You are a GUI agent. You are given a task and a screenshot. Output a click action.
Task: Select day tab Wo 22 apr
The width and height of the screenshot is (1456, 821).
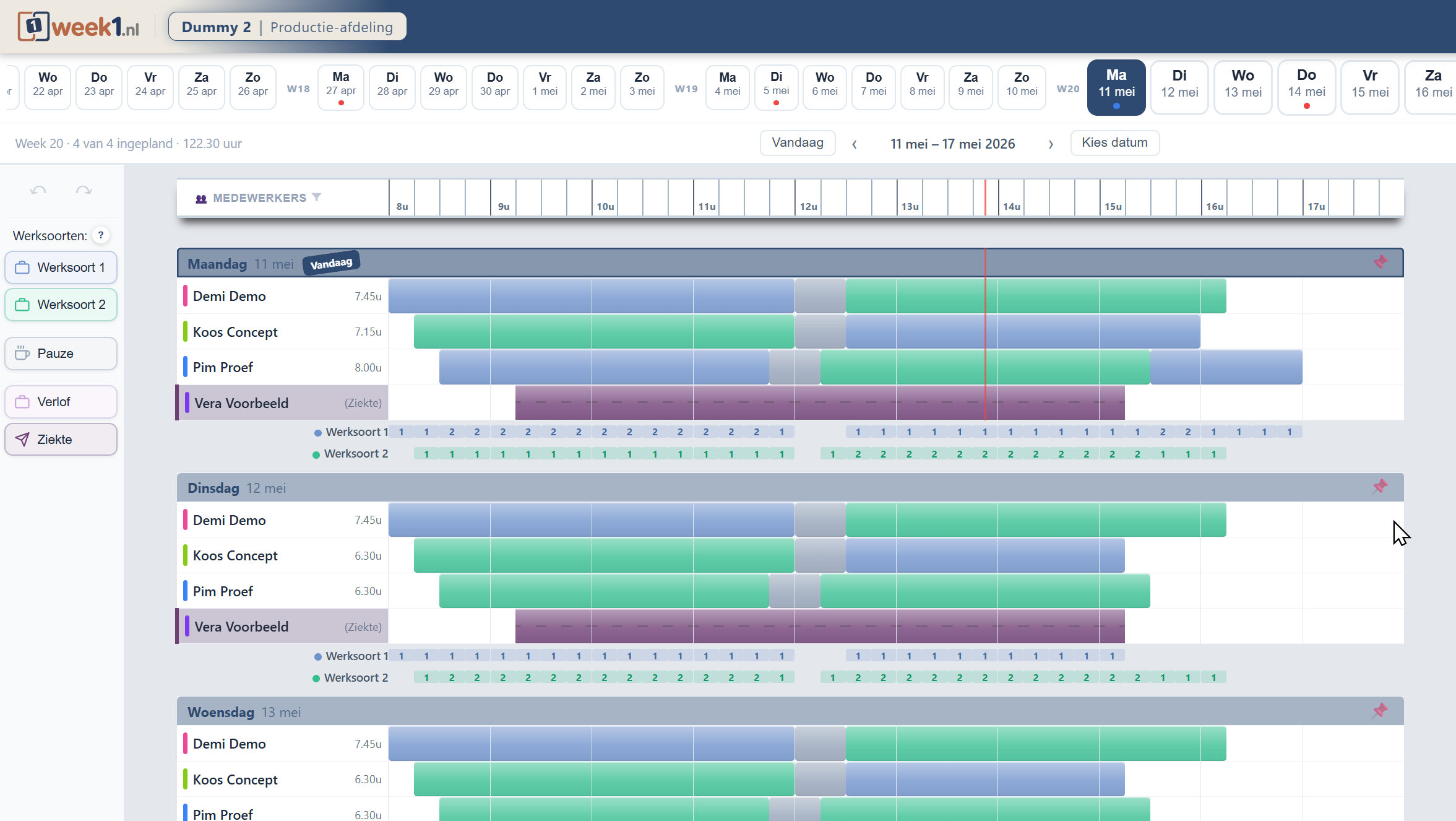tap(48, 87)
